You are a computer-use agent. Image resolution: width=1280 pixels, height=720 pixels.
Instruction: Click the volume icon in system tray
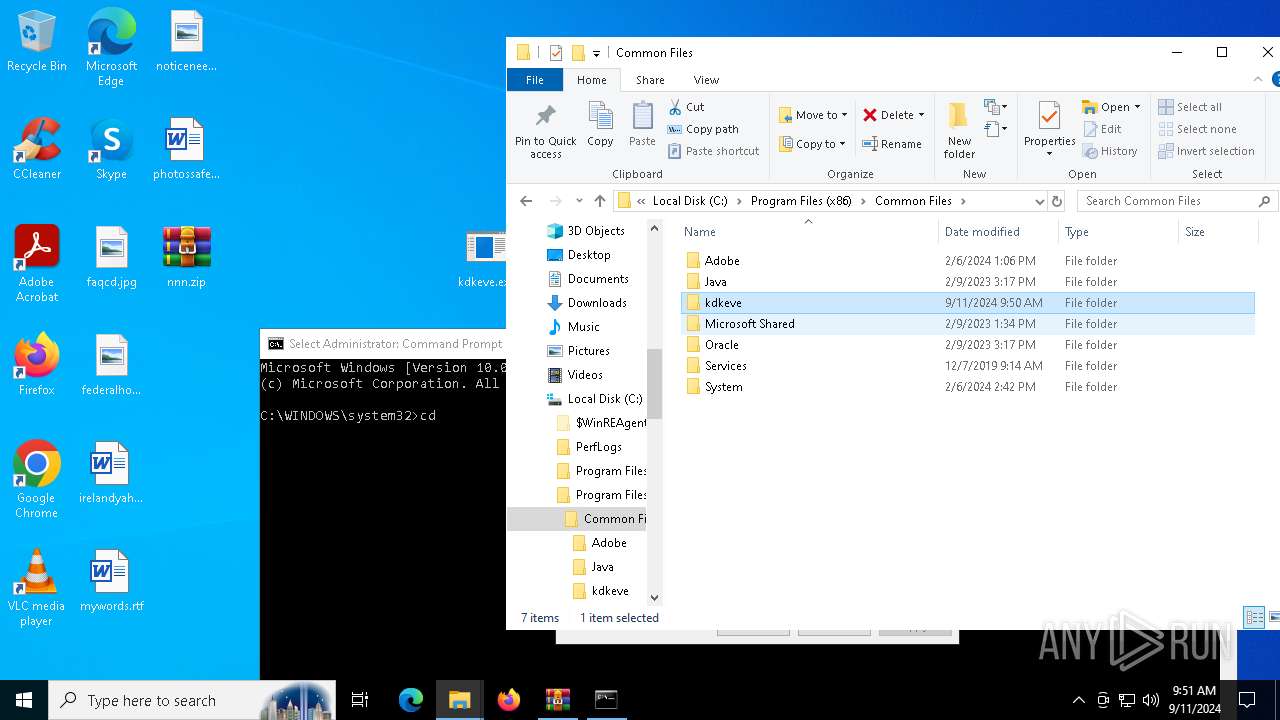1150,700
